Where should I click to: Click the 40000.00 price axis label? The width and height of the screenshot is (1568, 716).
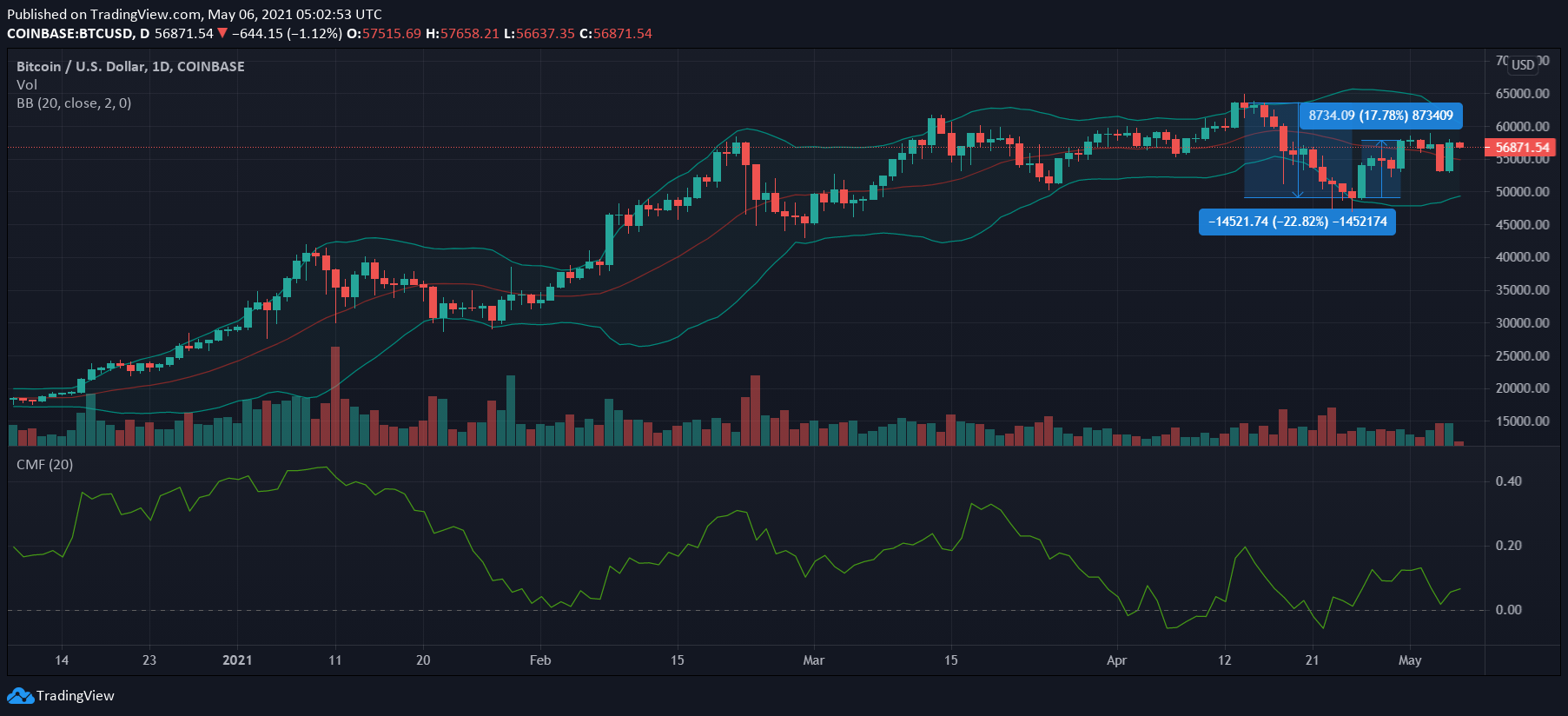click(x=1522, y=257)
